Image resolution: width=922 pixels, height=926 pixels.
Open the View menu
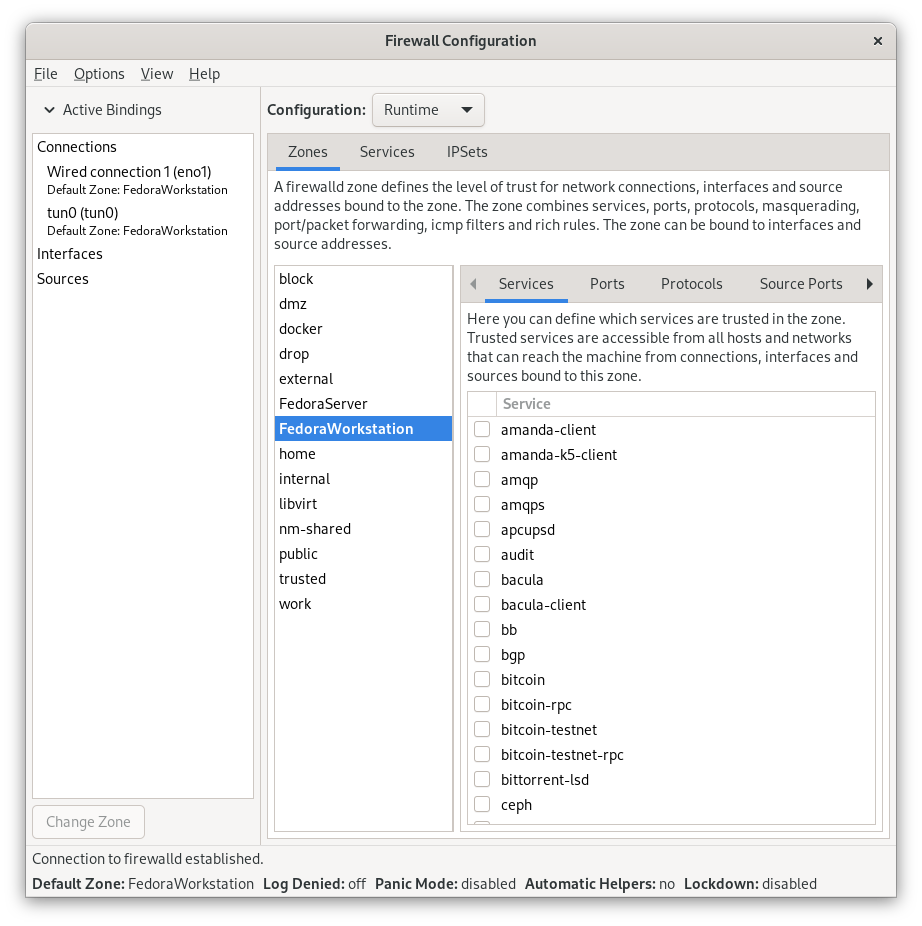coord(156,73)
